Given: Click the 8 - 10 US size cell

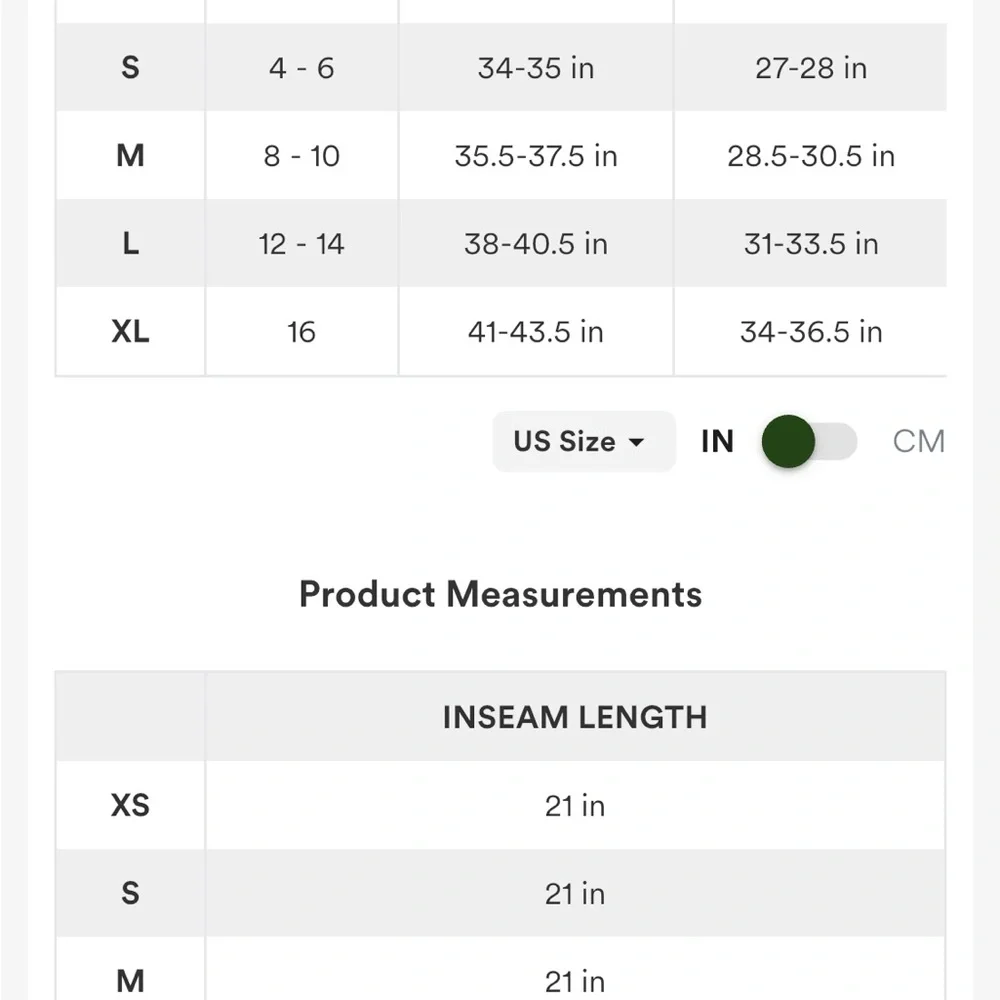Looking at the screenshot, I should [301, 156].
